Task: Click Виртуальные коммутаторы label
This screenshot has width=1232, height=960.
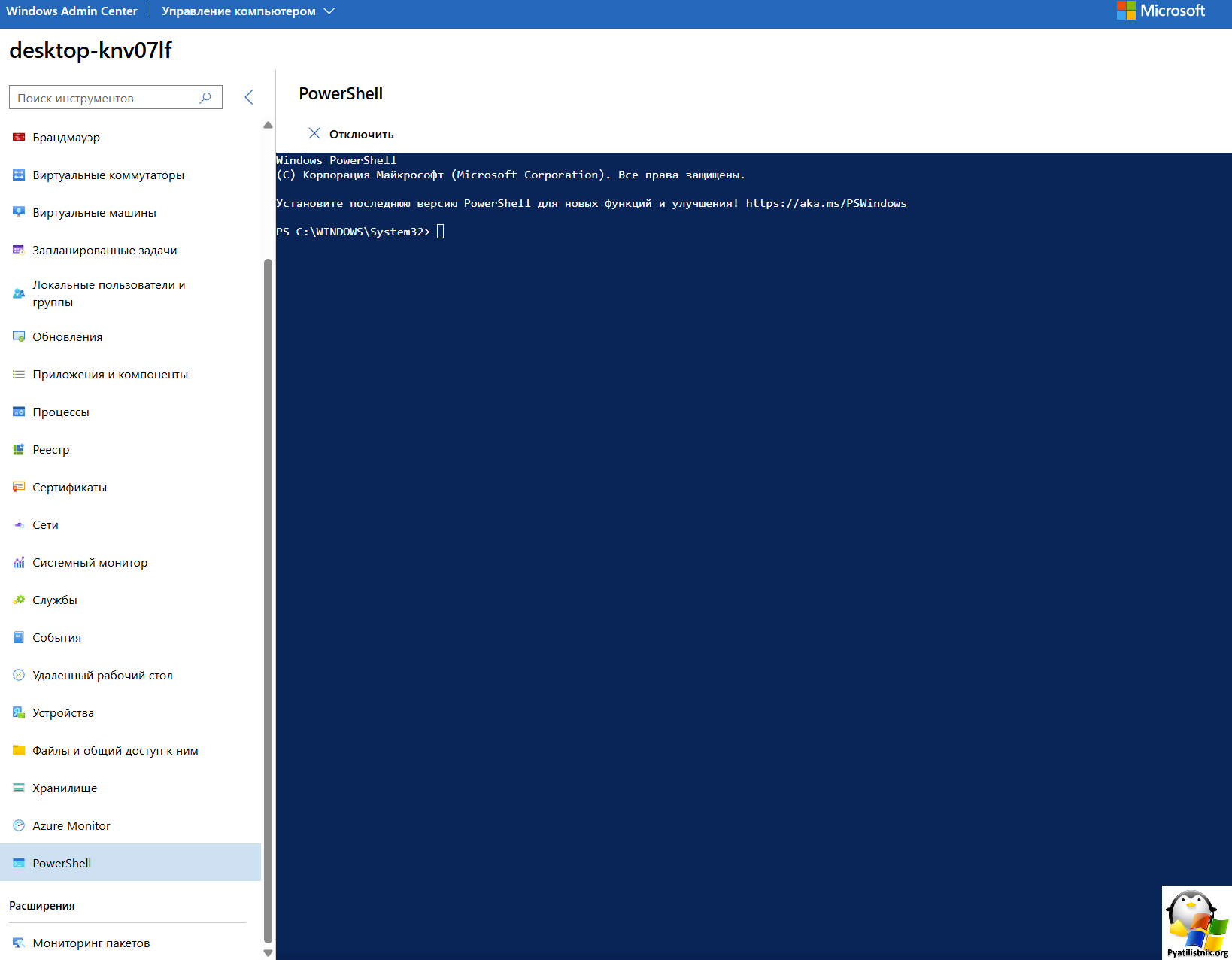Action: click(108, 175)
